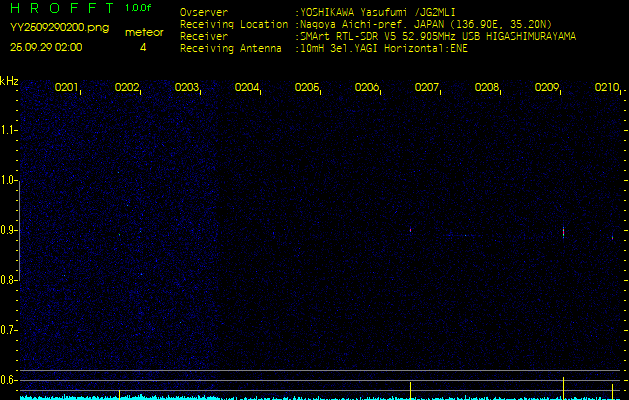Click the 0208 time marker
The width and height of the screenshot is (629, 400).
486,87
